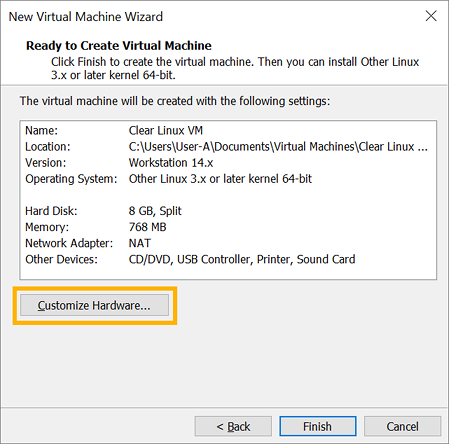
Task: Click the CD/DVD, USB Controller devices list
Action: tap(242, 259)
